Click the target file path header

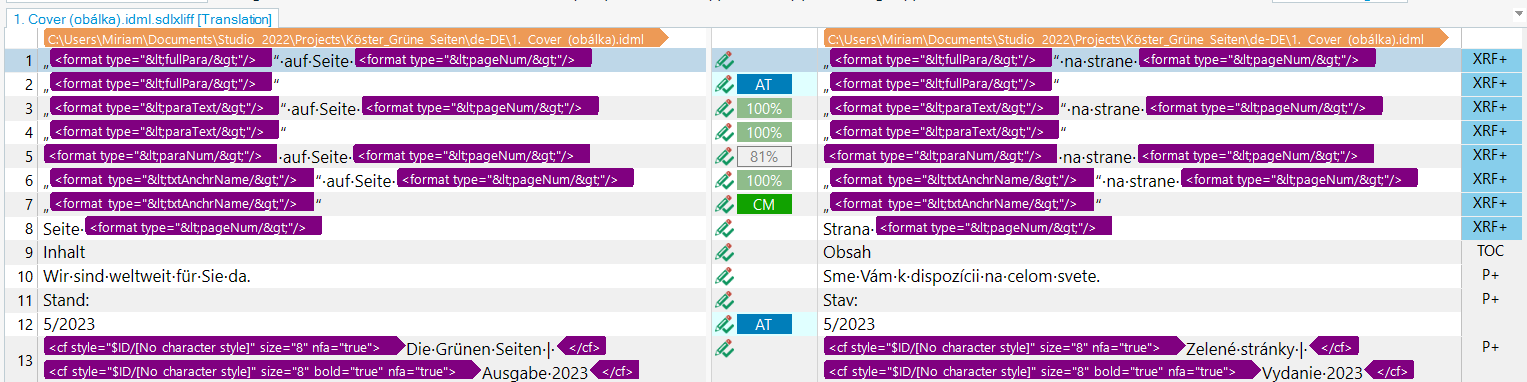(1136, 39)
